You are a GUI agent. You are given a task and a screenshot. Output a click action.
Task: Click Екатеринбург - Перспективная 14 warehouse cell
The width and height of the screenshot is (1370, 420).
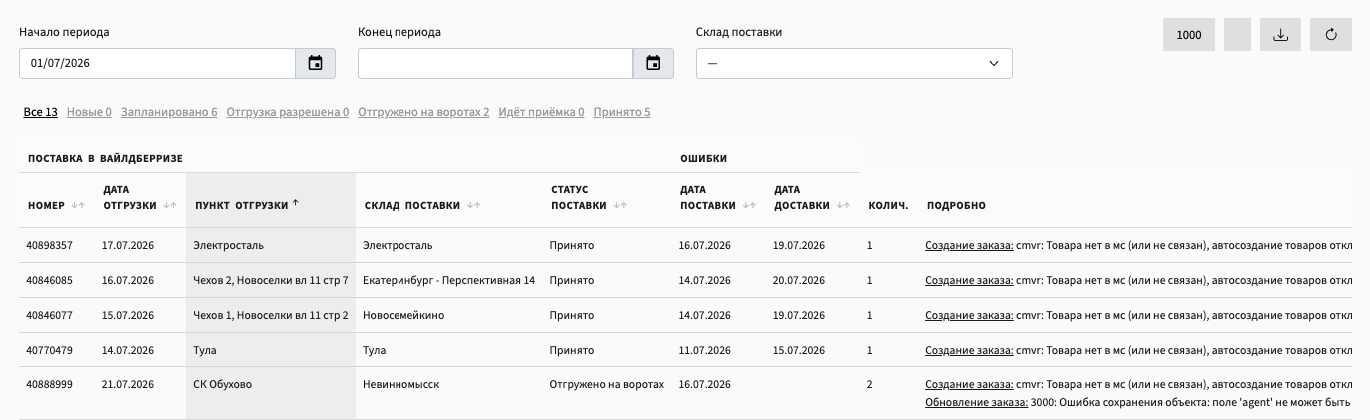click(x=449, y=280)
